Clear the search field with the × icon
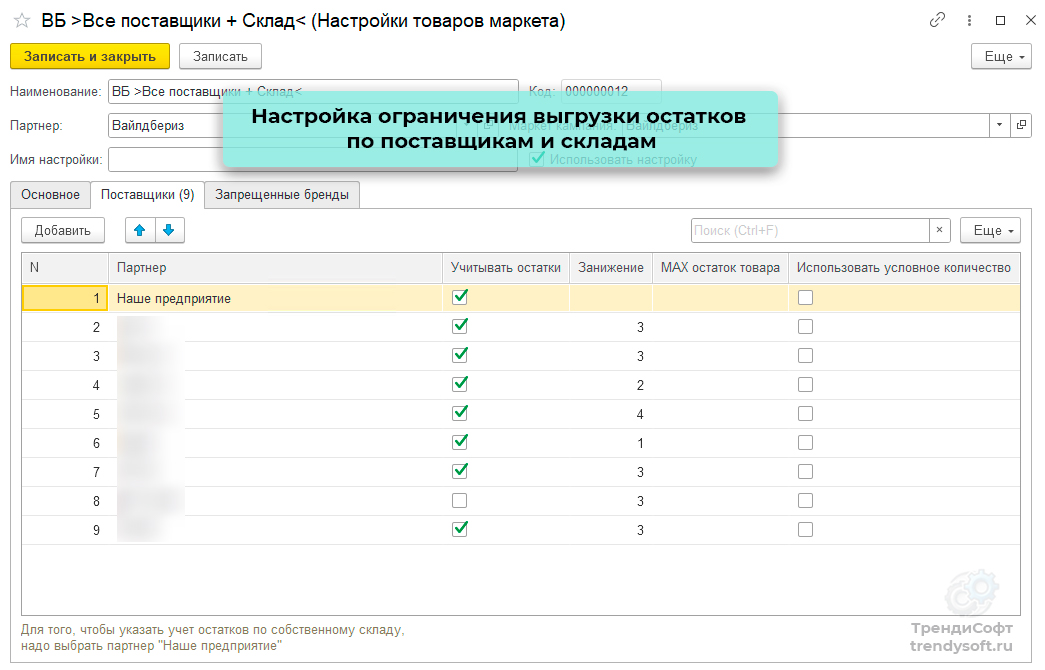The width and height of the screenshot is (1045, 670). coord(939,231)
